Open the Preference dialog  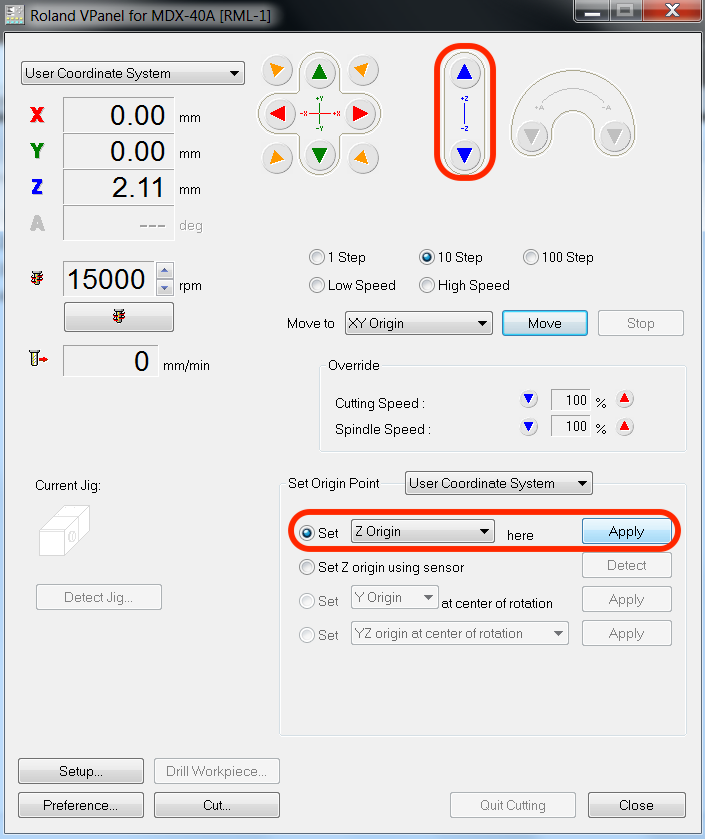click(81, 805)
